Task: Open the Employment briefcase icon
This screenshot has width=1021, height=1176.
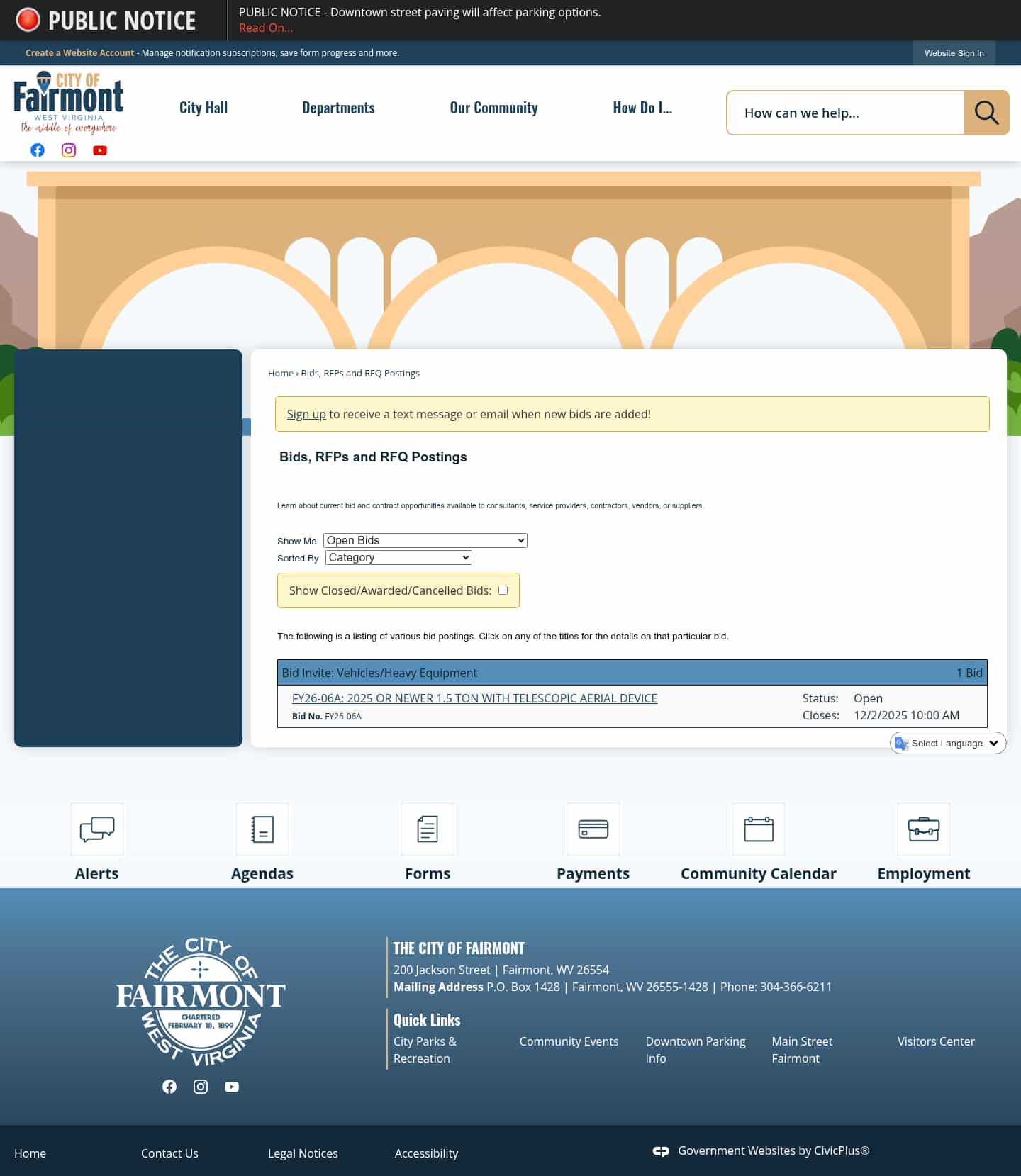Action: click(x=924, y=829)
